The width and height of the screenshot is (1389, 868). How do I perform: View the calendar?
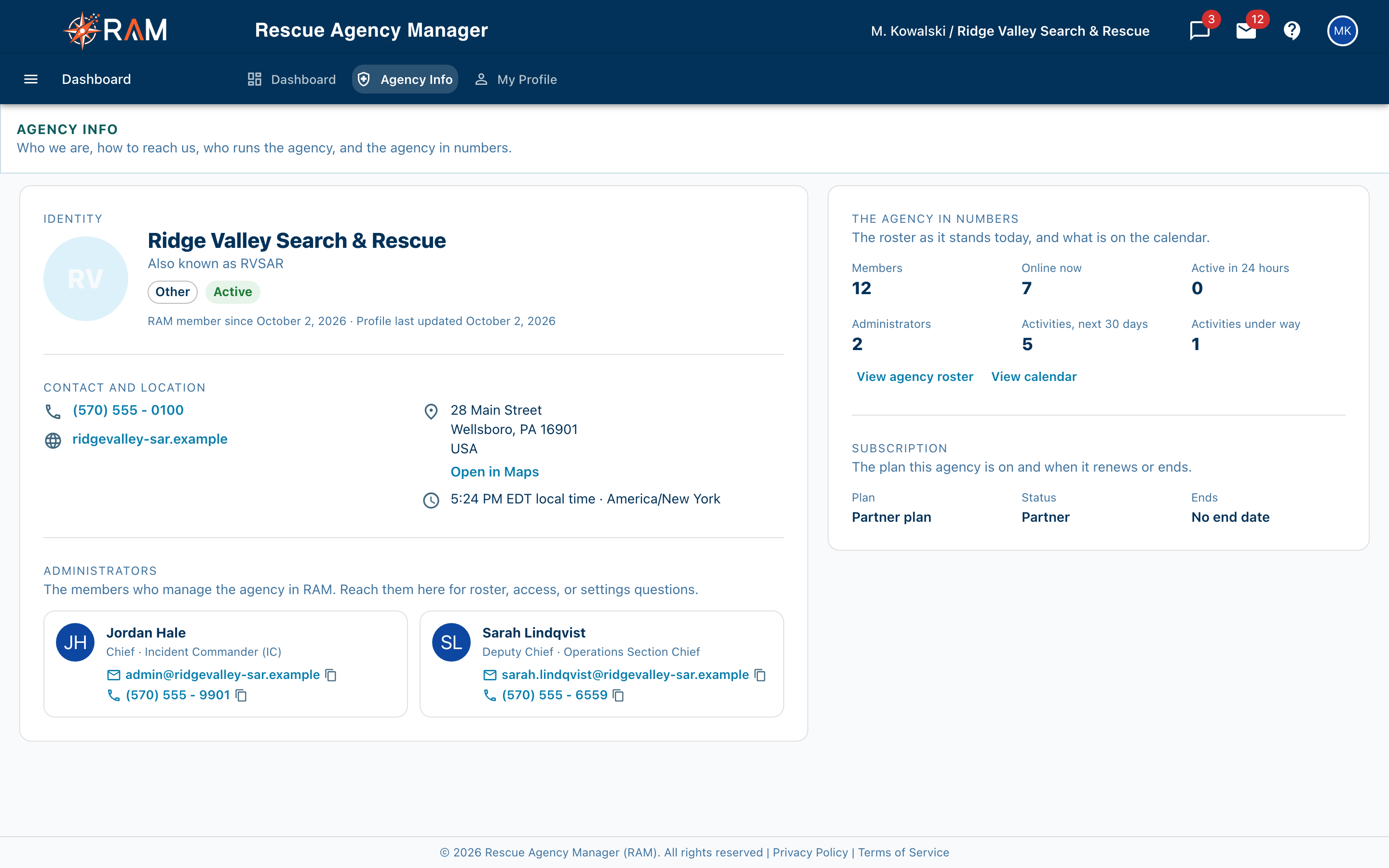[x=1034, y=377]
